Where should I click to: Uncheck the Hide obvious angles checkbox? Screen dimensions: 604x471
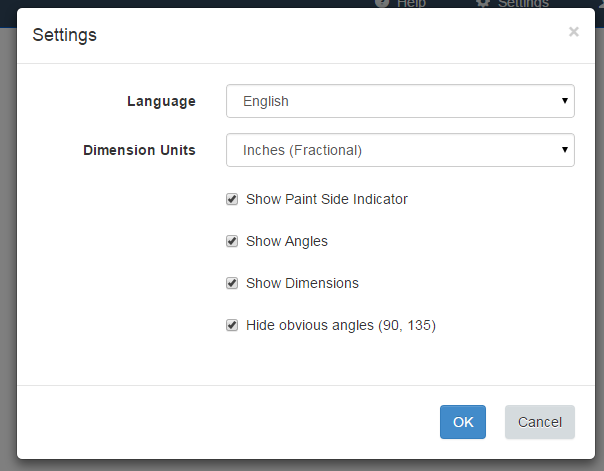coord(232,325)
